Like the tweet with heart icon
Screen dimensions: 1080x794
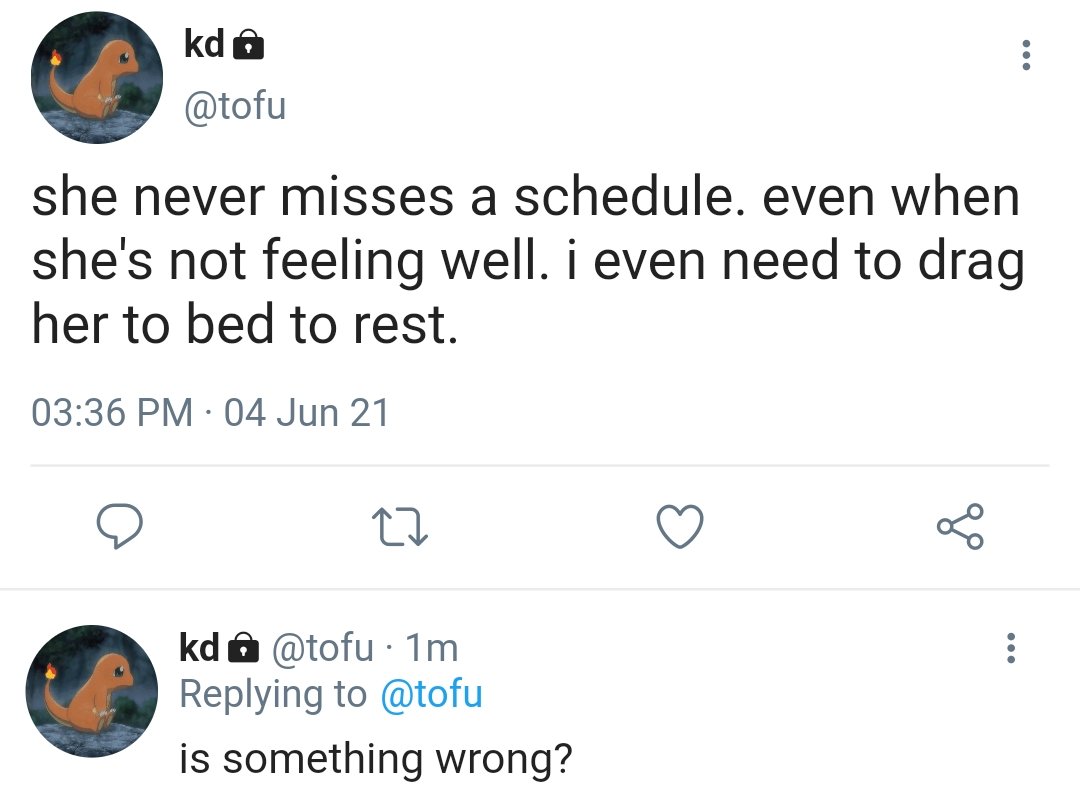click(680, 526)
